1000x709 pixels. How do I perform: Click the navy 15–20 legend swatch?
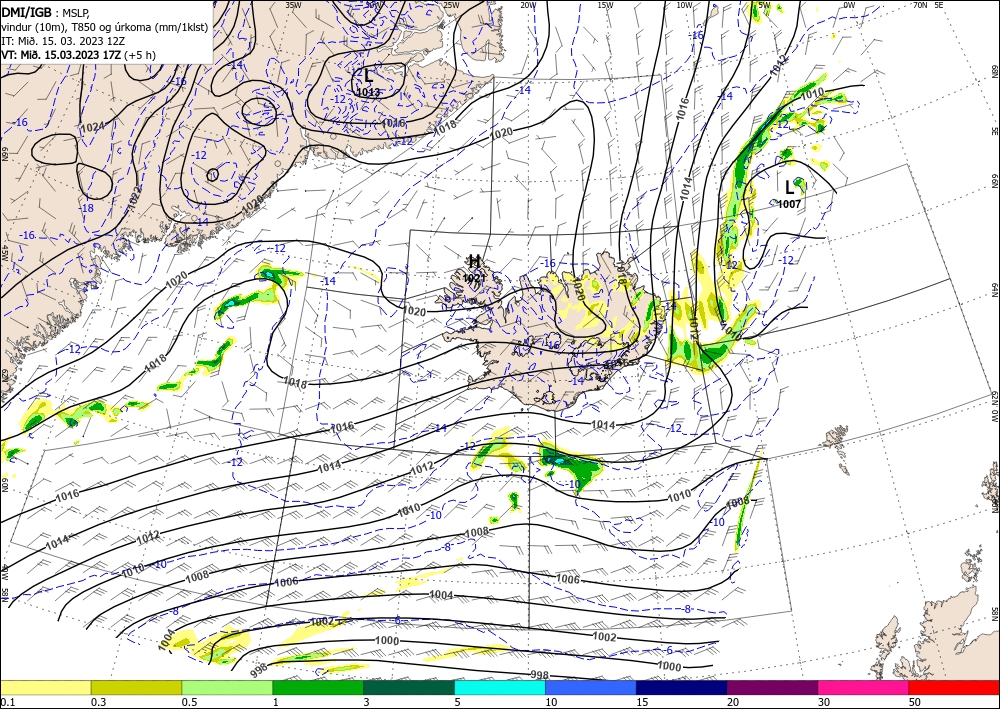coord(682,687)
